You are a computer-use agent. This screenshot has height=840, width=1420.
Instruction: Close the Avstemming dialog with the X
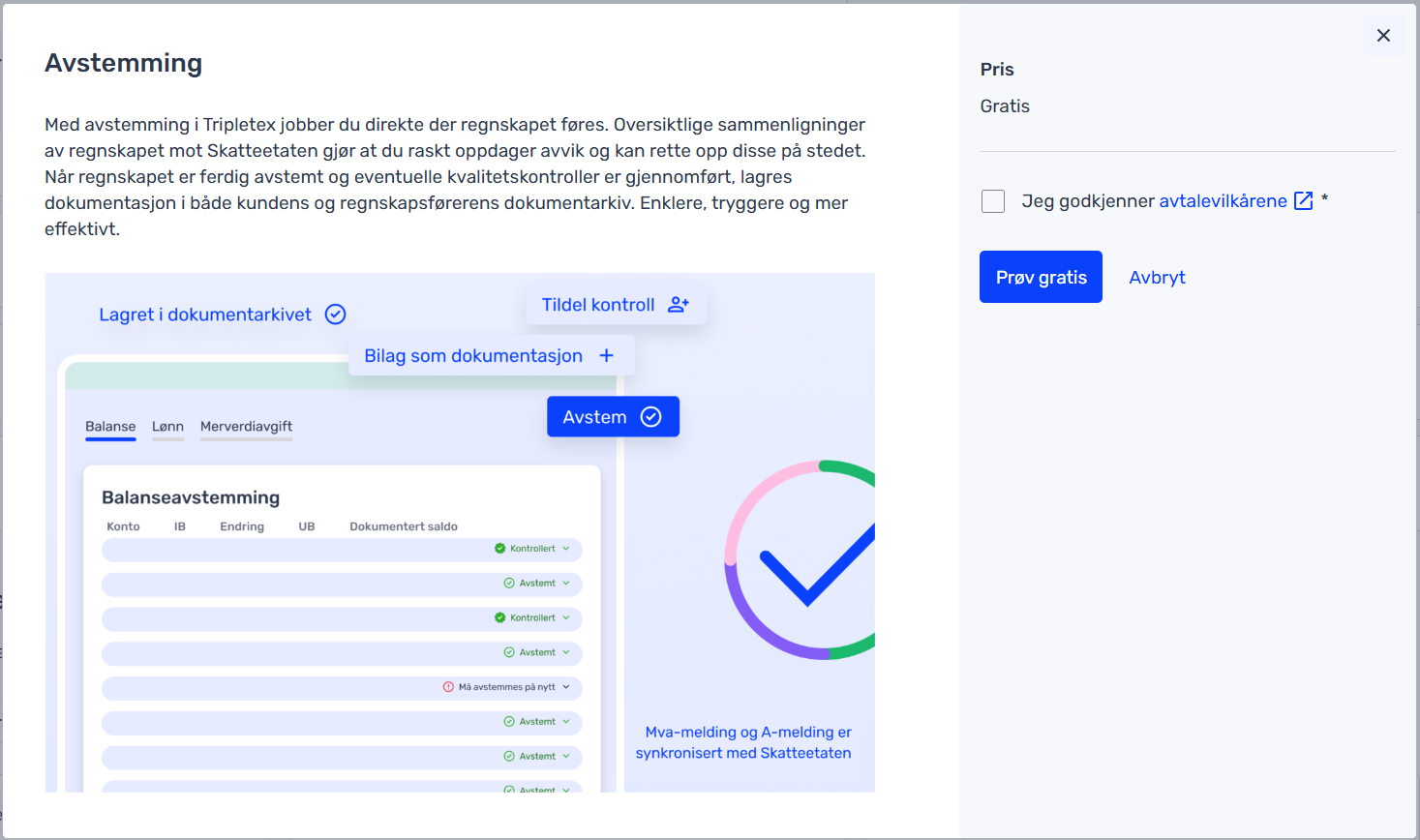1383,36
